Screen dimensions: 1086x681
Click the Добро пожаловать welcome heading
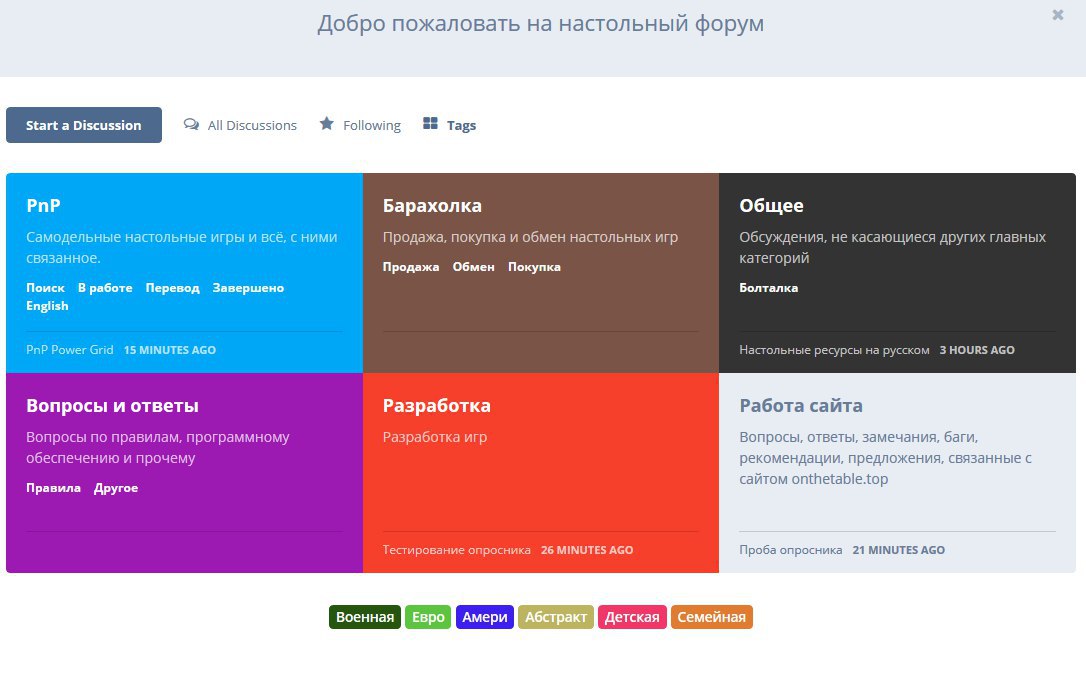(541, 24)
